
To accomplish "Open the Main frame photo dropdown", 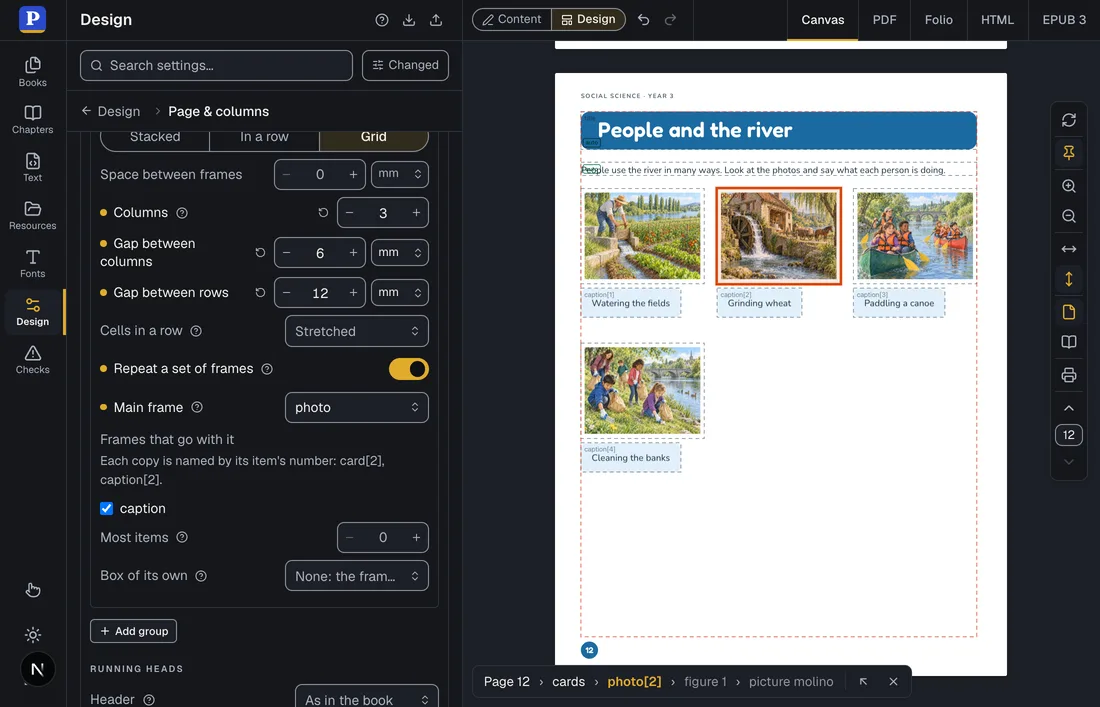I will 357,408.
